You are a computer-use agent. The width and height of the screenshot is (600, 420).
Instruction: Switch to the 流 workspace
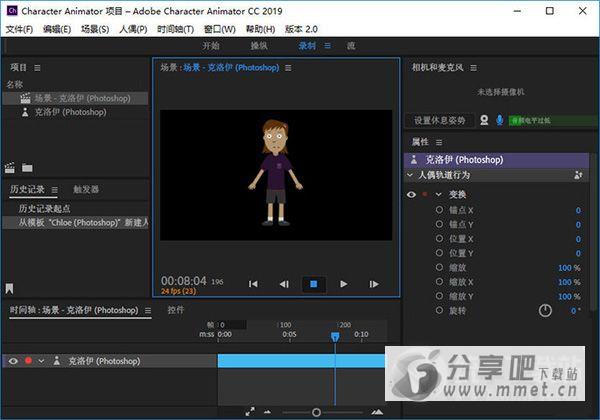pos(351,46)
